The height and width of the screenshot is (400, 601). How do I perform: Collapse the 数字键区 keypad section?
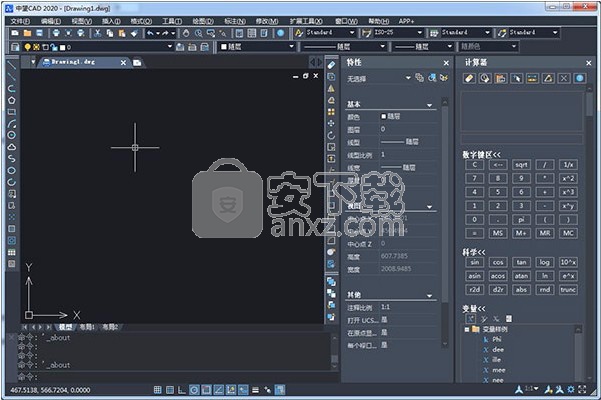481,154
